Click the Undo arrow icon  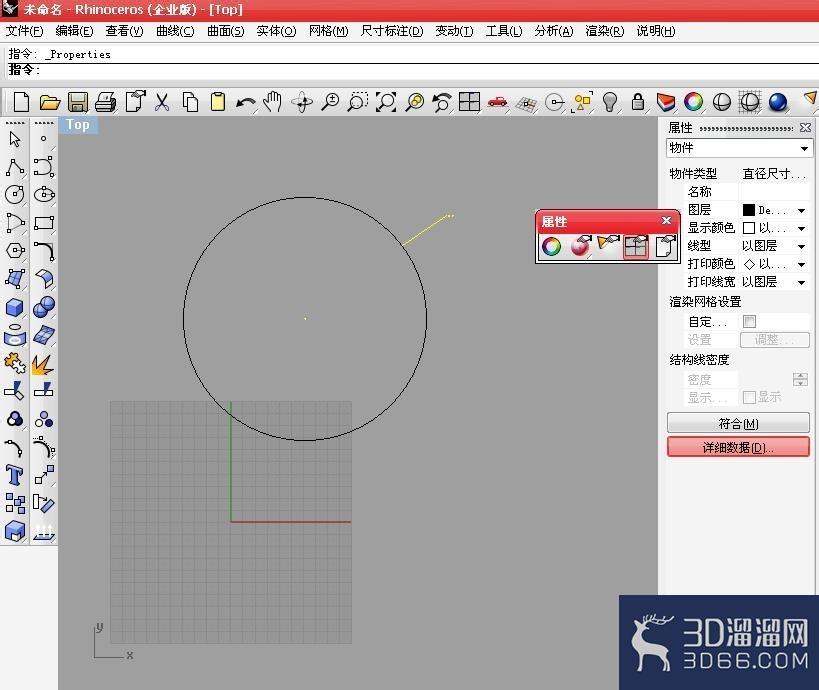pos(245,102)
